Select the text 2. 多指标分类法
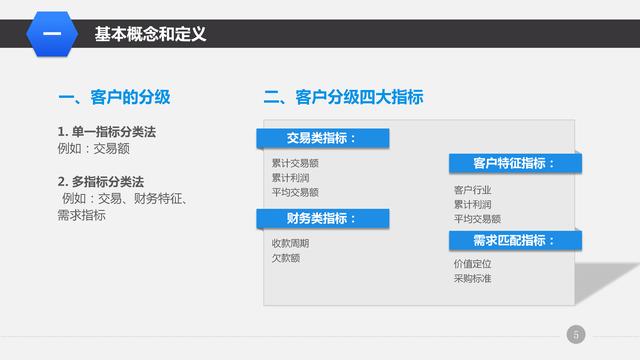Image resolution: width=640 pixels, height=360 pixels. point(101,182)
